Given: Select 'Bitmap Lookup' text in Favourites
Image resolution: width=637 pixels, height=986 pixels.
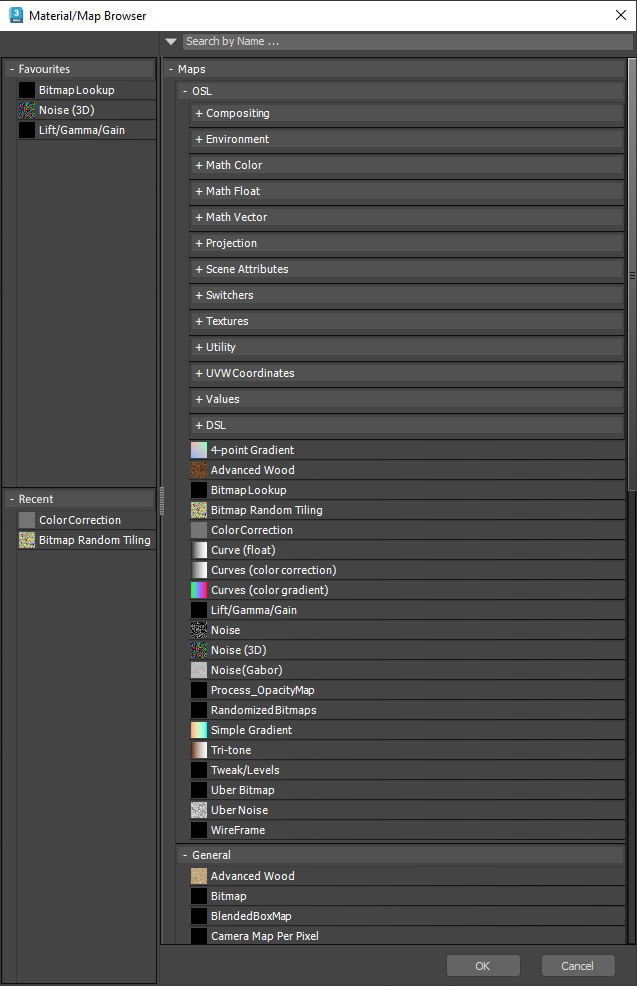Looking at the screenshot, I should [77, 91].
